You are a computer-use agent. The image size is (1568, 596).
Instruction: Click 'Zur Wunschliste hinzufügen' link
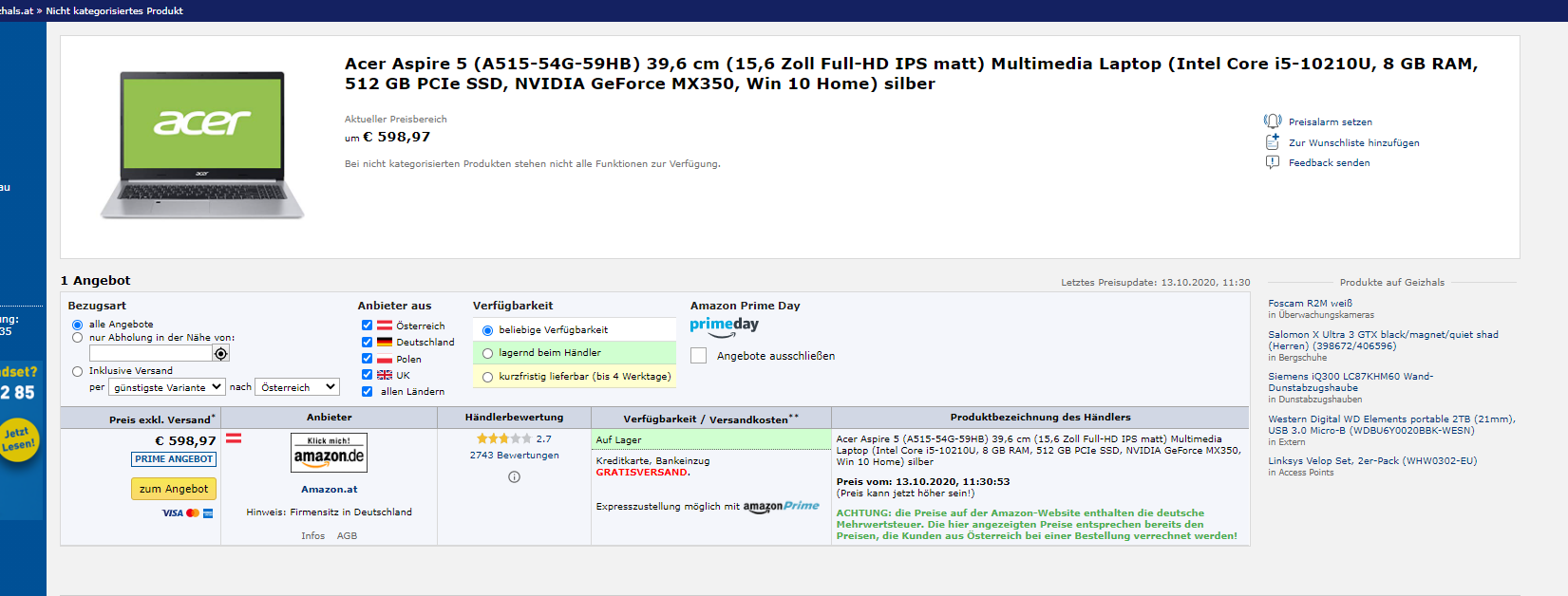click(x=1354, y=143)
